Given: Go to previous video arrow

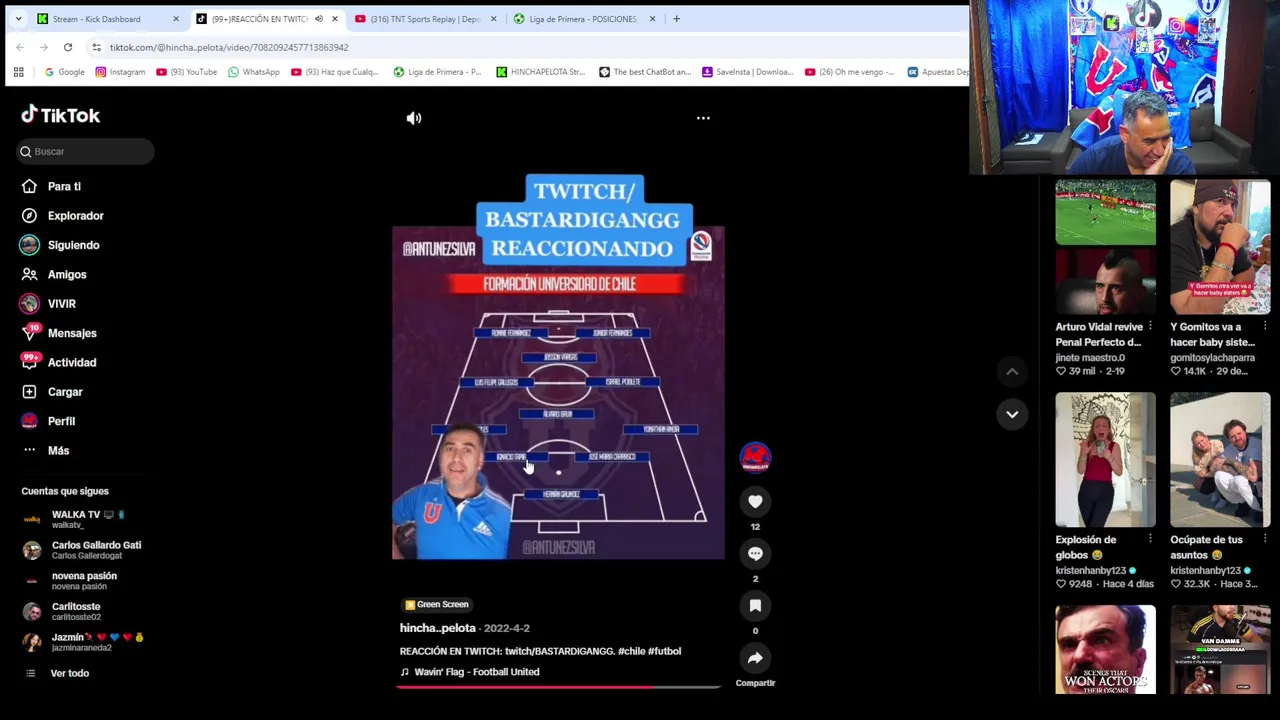Looking at the screenshot, I should click(x=1012, y=372).
